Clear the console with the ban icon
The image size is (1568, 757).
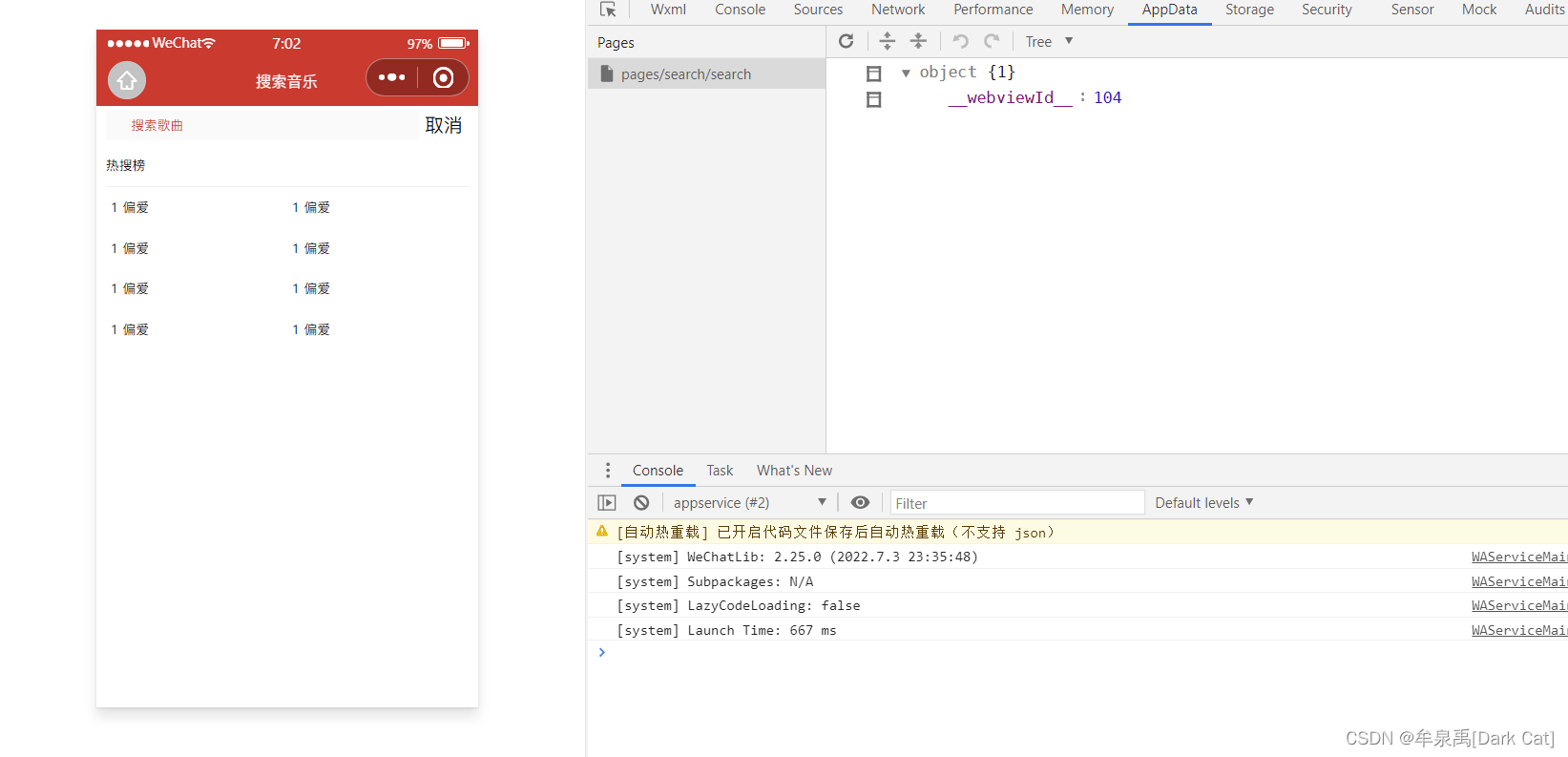pos(641,503)
